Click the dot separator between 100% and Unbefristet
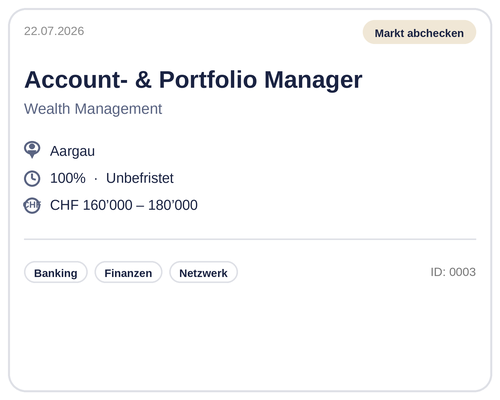The image size is (500, 400). point(96,179)
